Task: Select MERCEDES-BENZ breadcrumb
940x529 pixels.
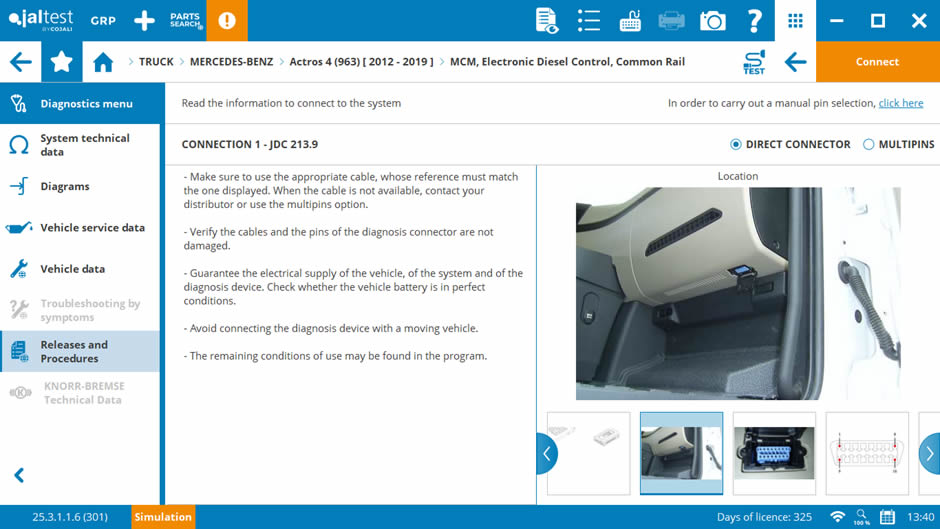Action: tap(231, 62)
